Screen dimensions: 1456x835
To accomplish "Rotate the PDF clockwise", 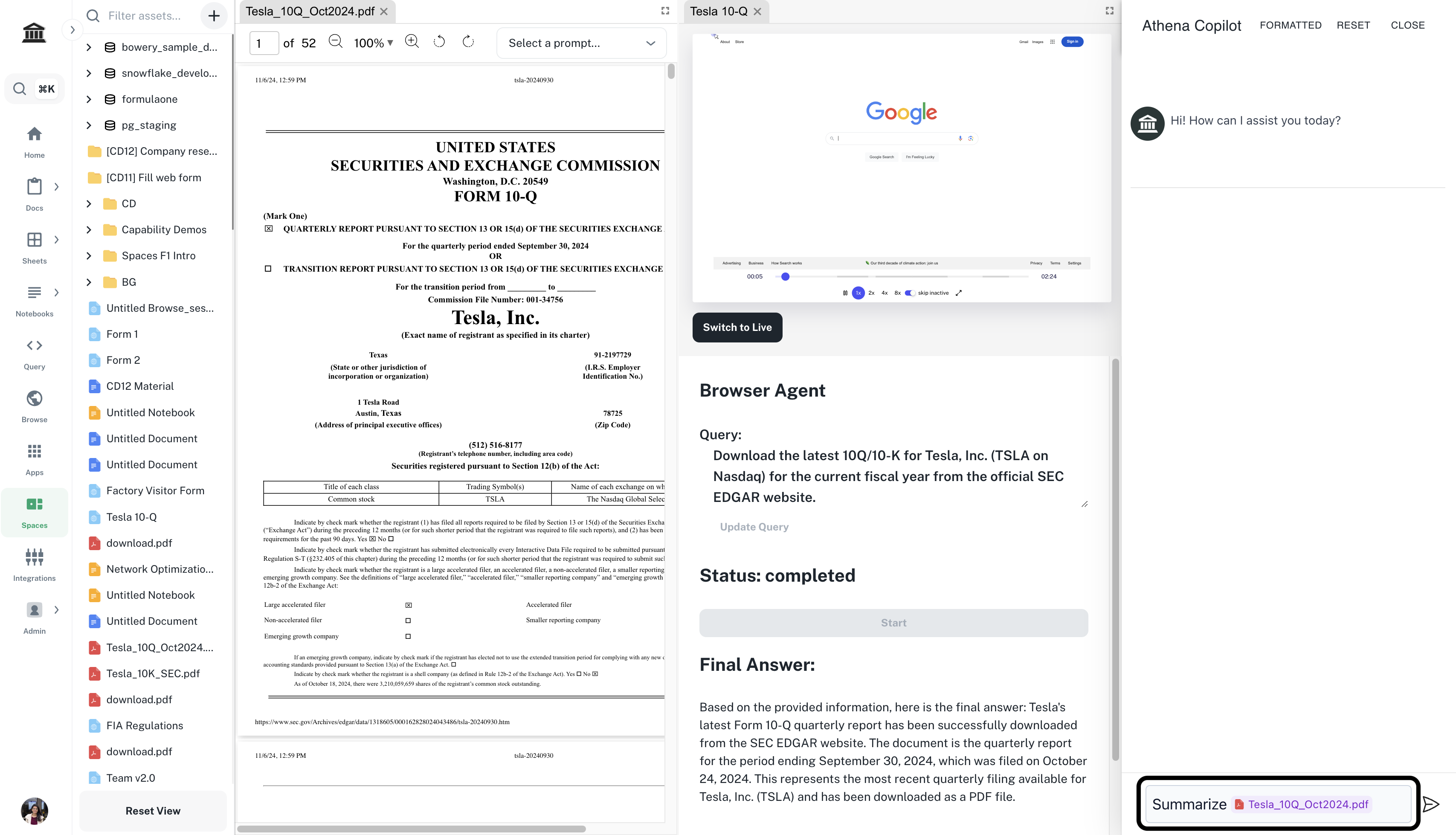I will click(x=468, y=42).
